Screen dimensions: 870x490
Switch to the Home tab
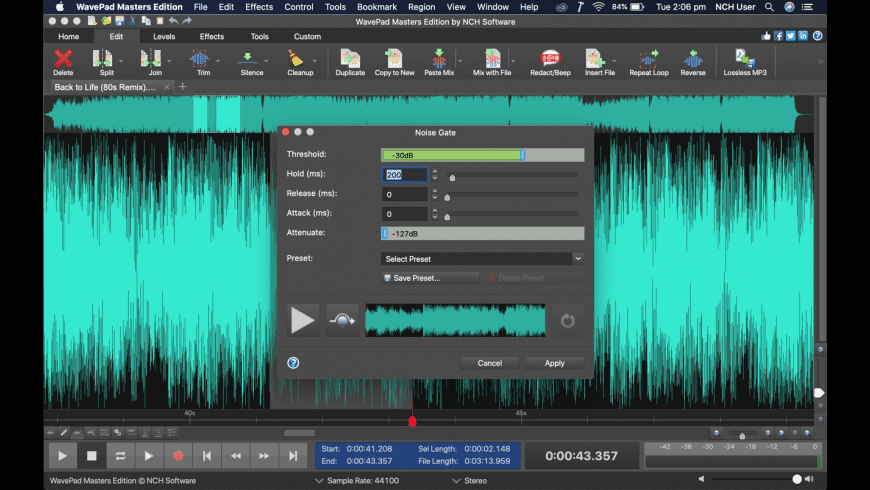coord(69,37)
